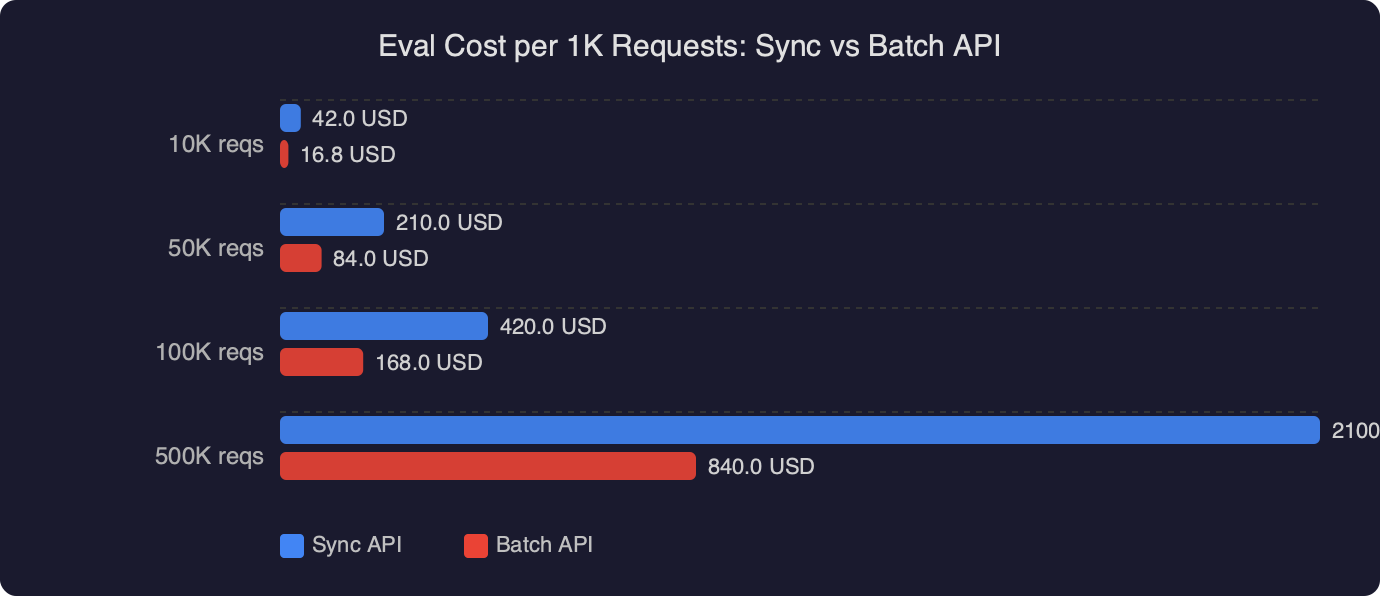1380x596 pixels.
Task: Select the red 84.0 USD bar
Action: 301,258
